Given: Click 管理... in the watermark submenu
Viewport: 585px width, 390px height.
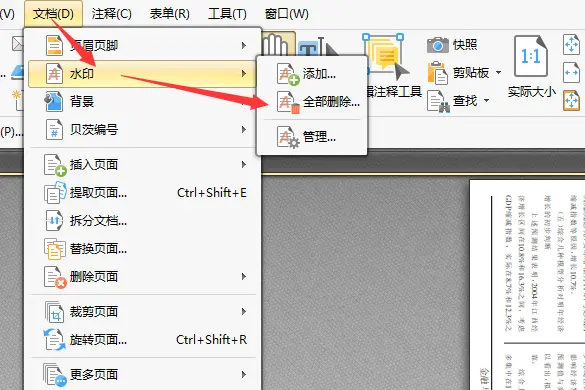Looking at the screenshot, I should [312, 137].
